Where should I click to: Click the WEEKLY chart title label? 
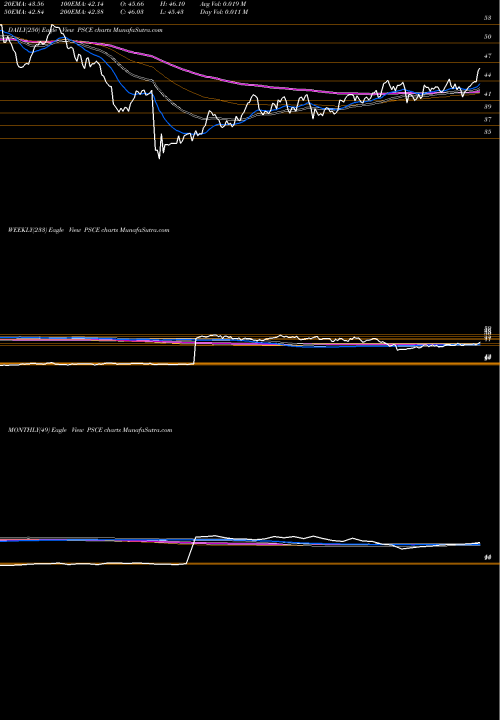click(89, 230)
